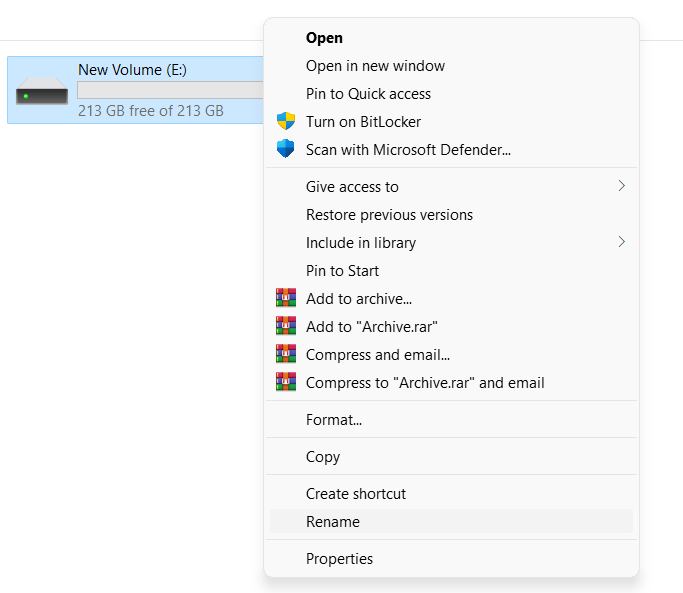Choose Open from the context menu
The width and height of the screenshot is (683, 593).
pyautogui.click(x=324, y=38)
